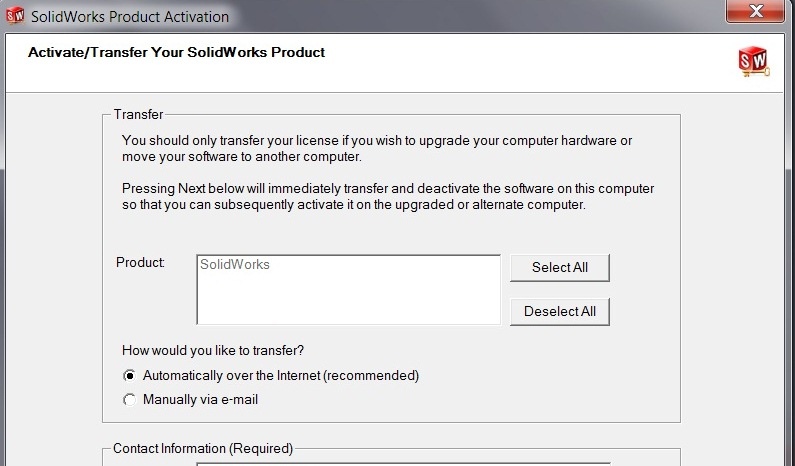
Task: Click the paragraph starting with You should only transfer
Action: pos(377,148)
